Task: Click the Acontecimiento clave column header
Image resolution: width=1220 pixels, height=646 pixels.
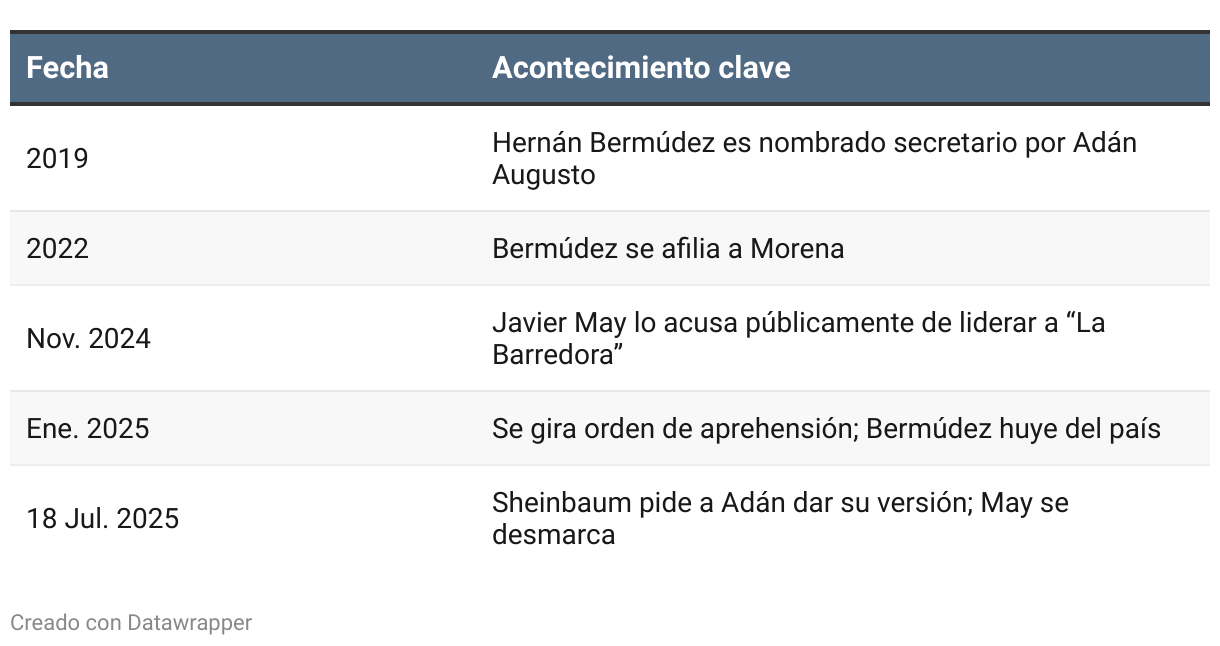Action: (x=641, y=68)
